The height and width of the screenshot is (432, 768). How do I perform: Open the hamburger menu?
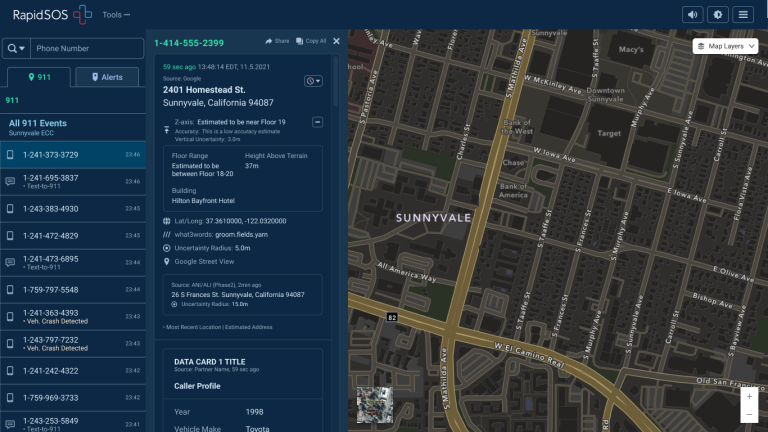743,15
